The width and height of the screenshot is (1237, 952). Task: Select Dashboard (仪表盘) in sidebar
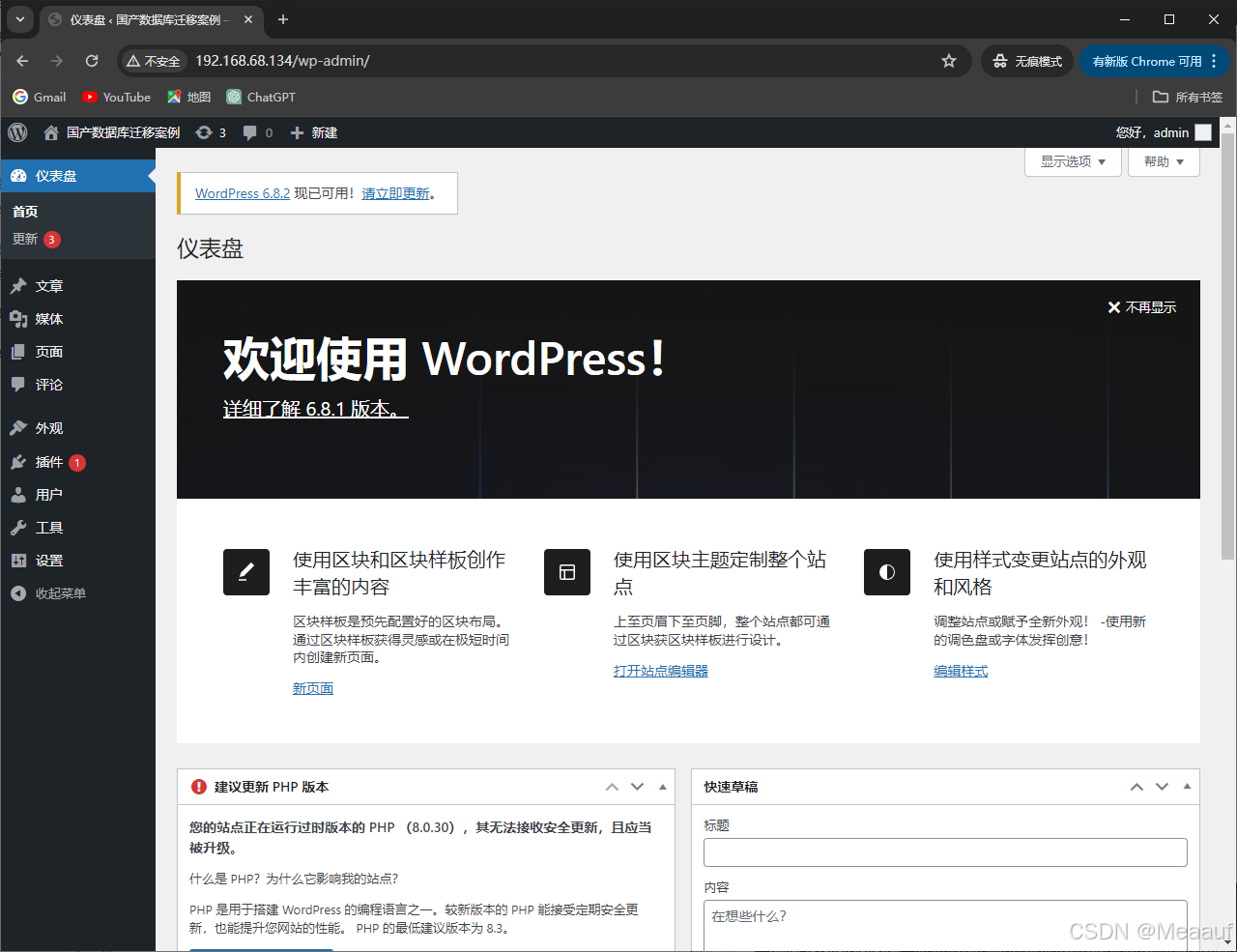click(x=77, y=176)
